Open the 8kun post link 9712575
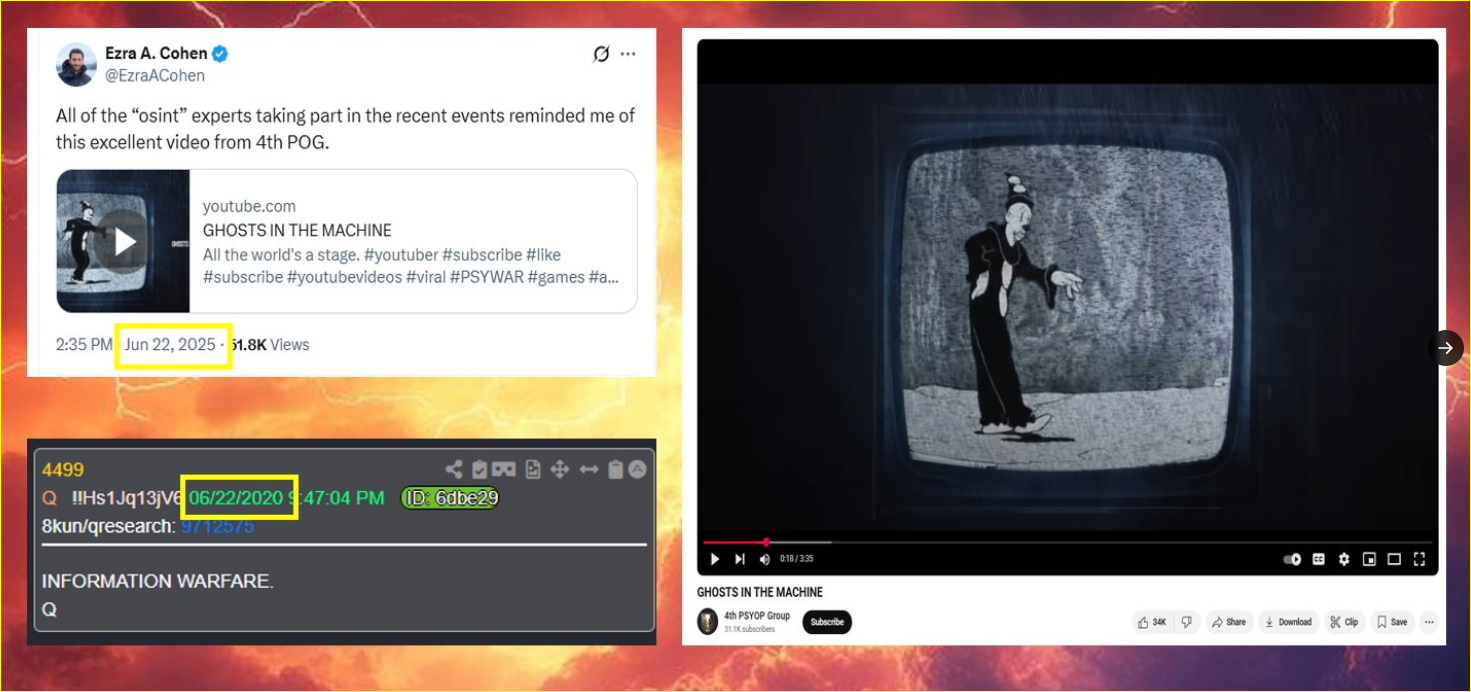Viewport: 1471px width, 692px height. coord(217,526)
